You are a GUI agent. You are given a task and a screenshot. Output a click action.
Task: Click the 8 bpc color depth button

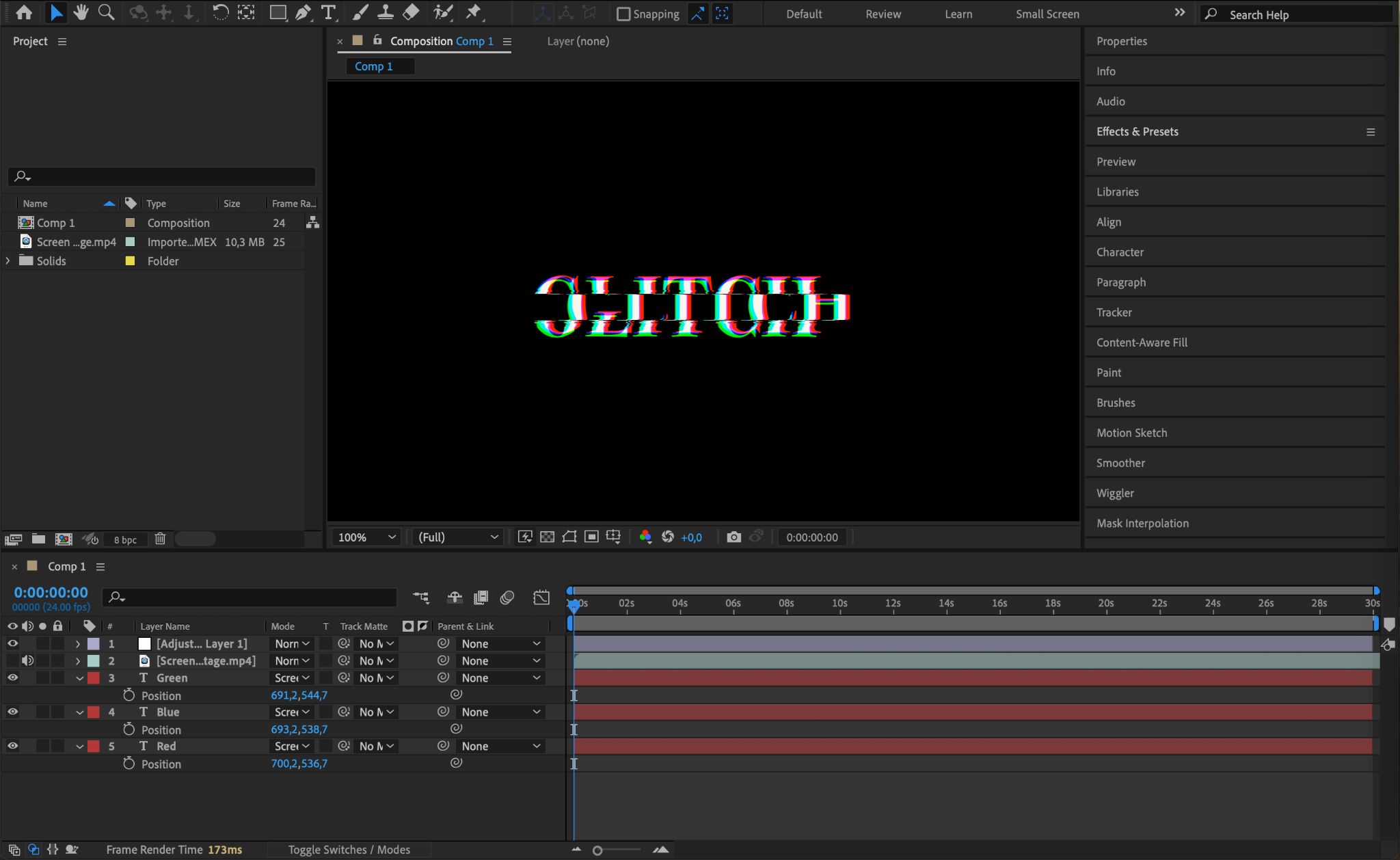click(125, 539)
